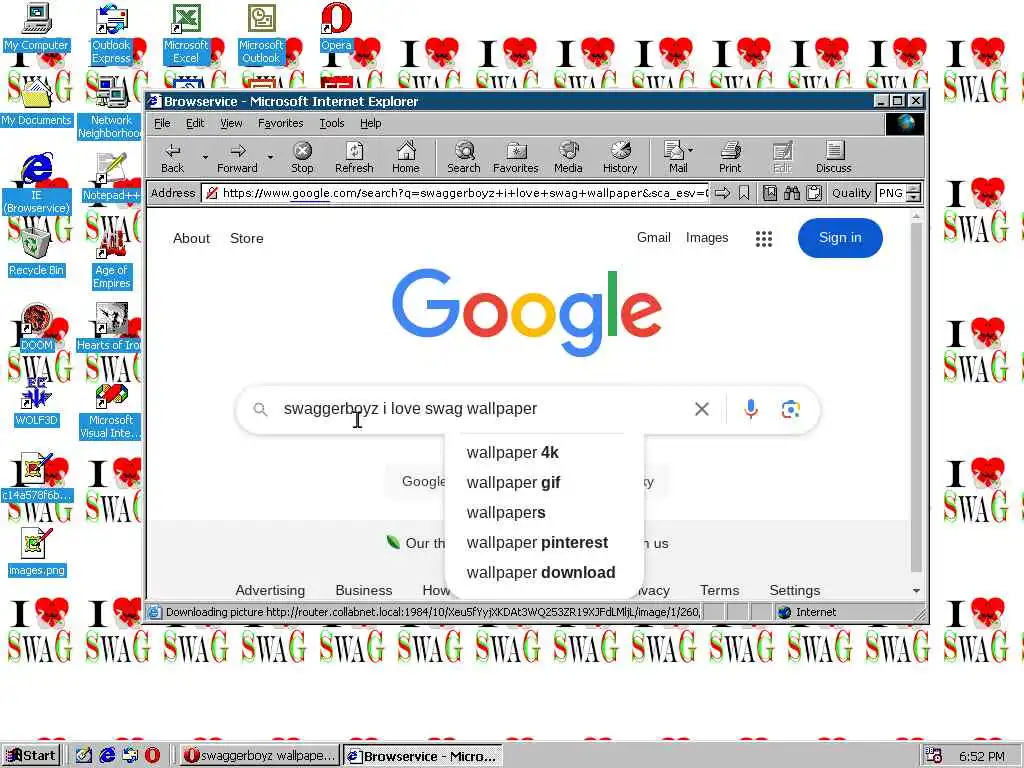Click the Discuss toolbar button

[833, 157]
